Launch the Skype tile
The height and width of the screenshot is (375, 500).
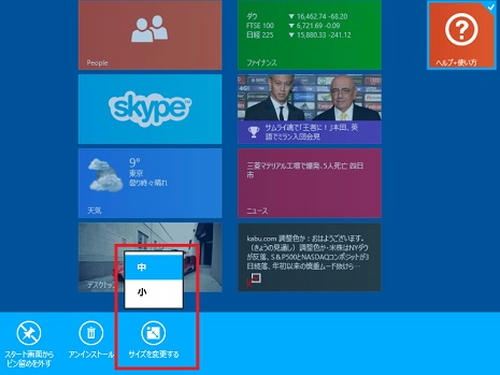tap(150, 109)
